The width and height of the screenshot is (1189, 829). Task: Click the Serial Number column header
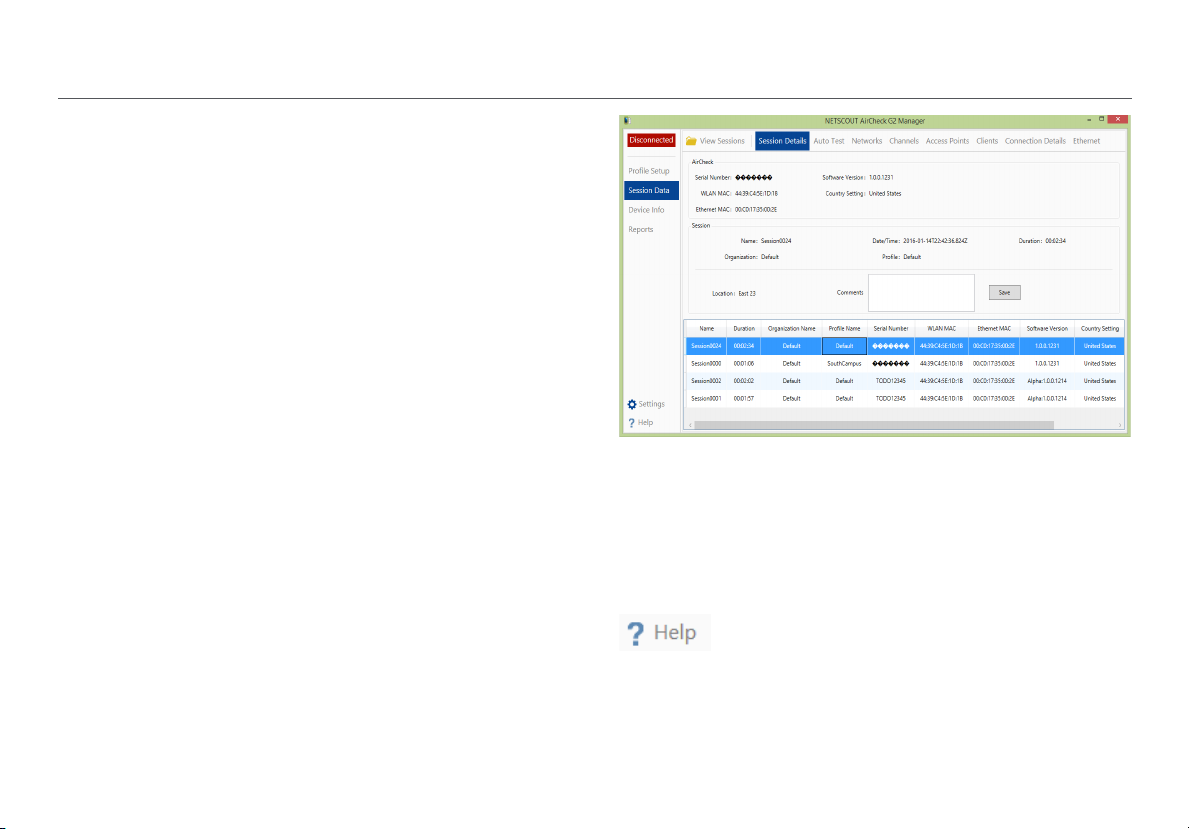(x=891, y=329)
